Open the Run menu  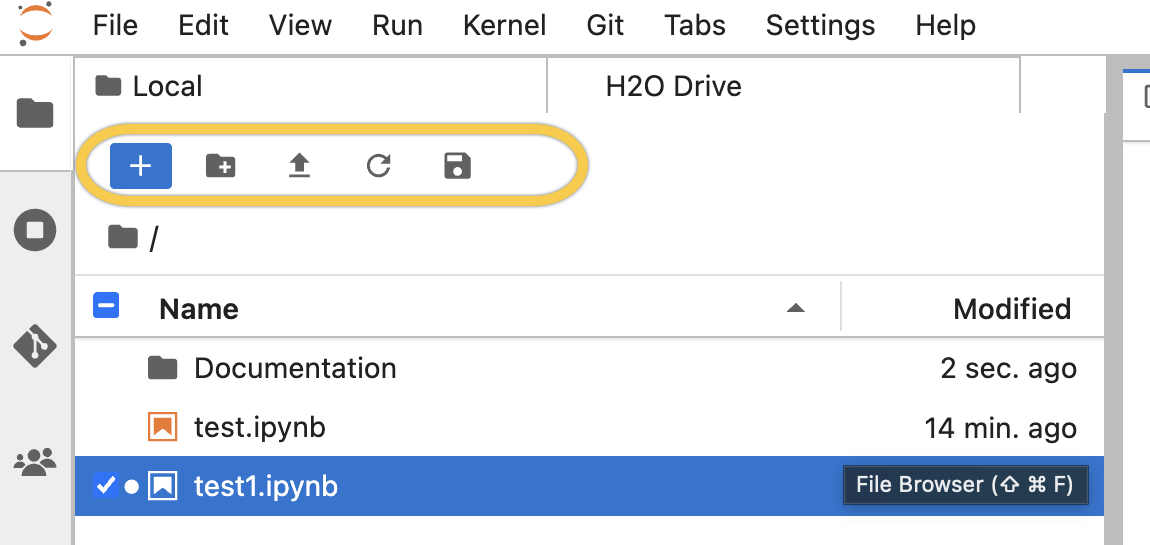397,26
